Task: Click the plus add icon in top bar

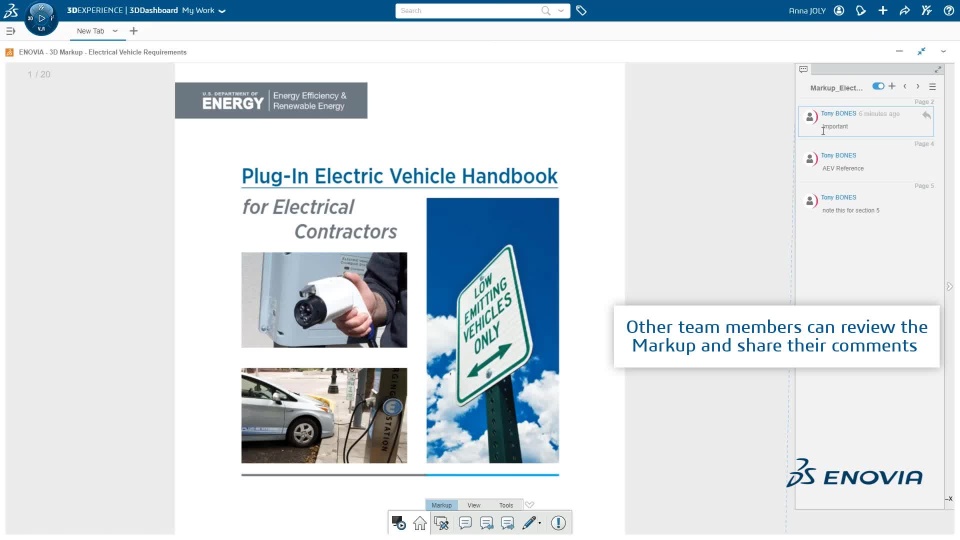Action: click(x=882, y=10)
